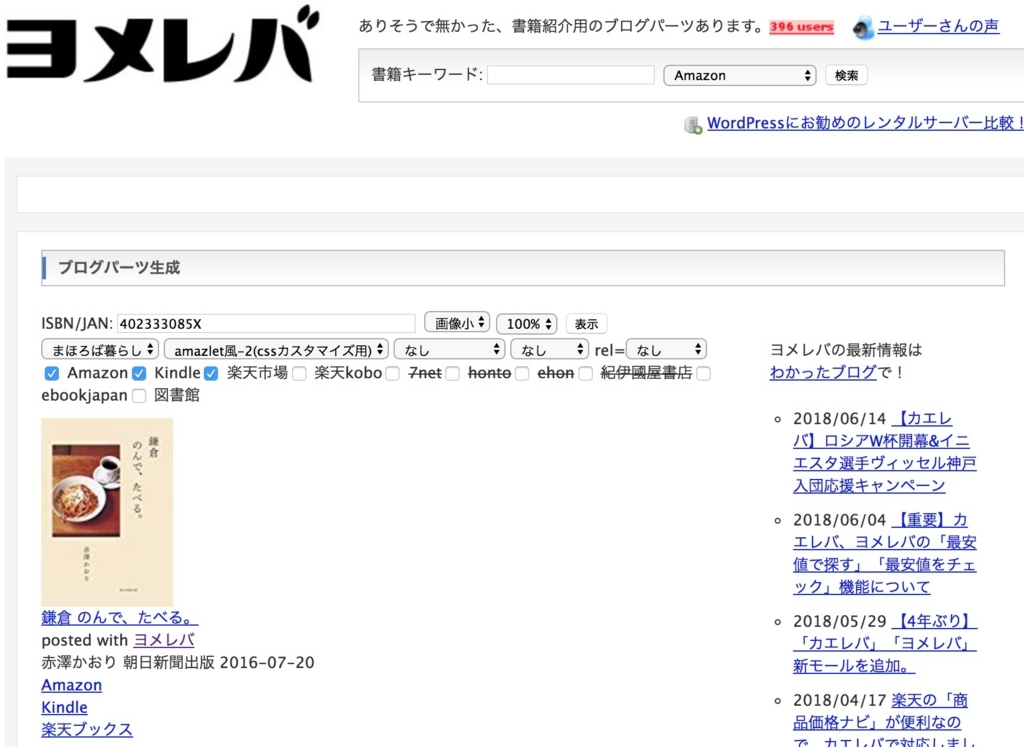Toggle the checkbox left of Amazon label
1024x747 pixels.
tap(52, 374)
